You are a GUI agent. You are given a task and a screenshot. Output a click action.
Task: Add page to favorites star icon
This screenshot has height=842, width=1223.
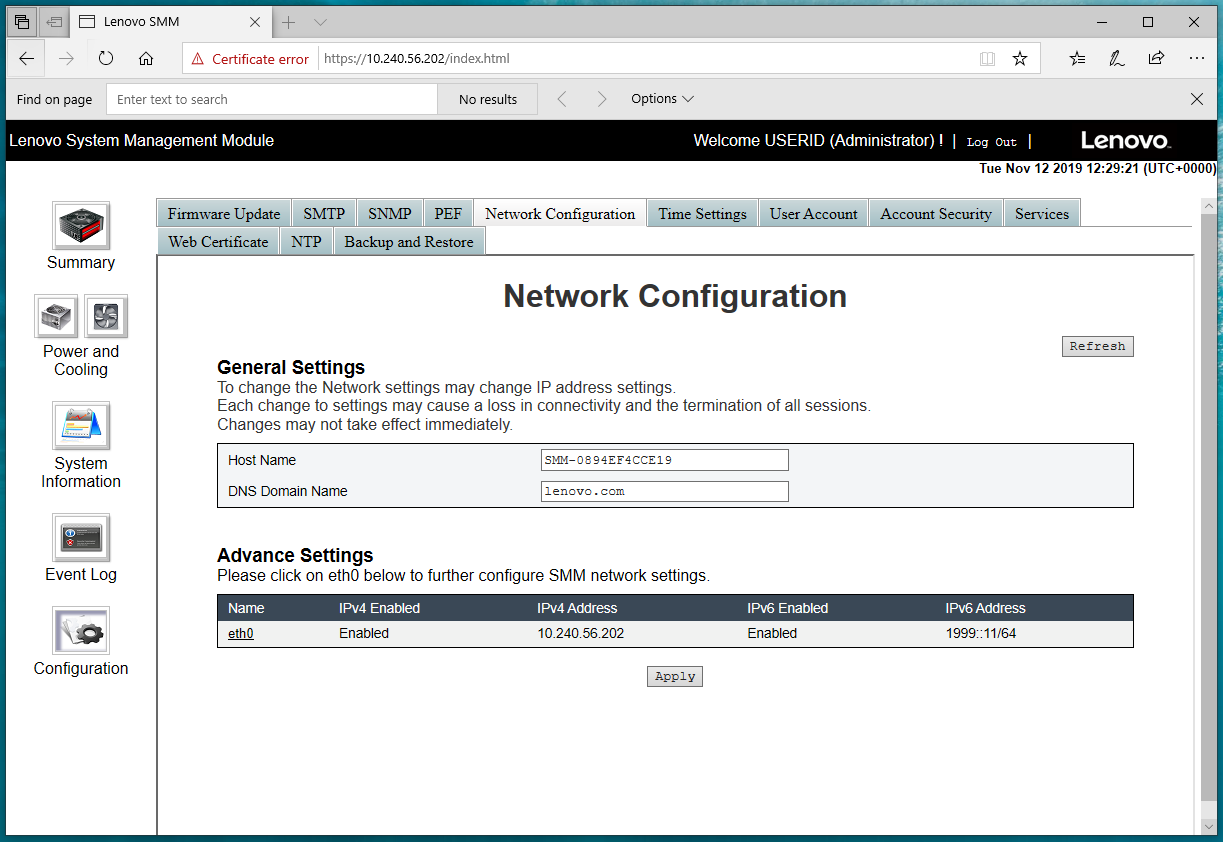tap(1020, 59)
